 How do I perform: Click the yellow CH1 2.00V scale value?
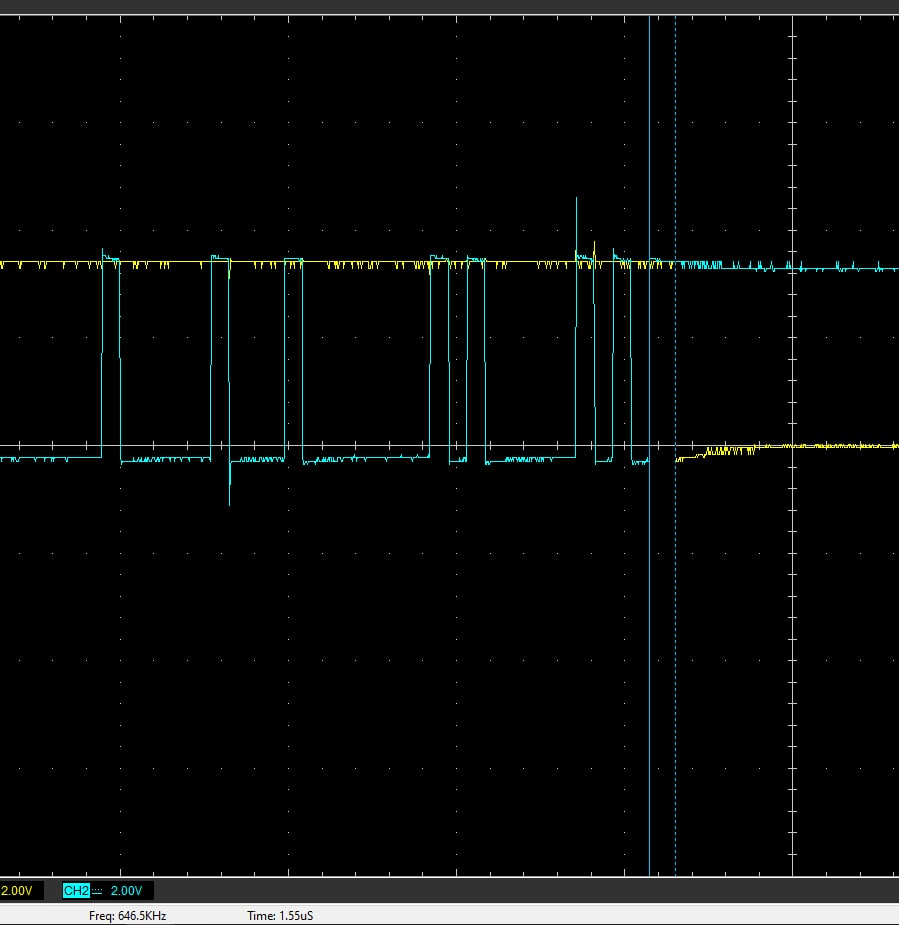(x=17, y=891)
